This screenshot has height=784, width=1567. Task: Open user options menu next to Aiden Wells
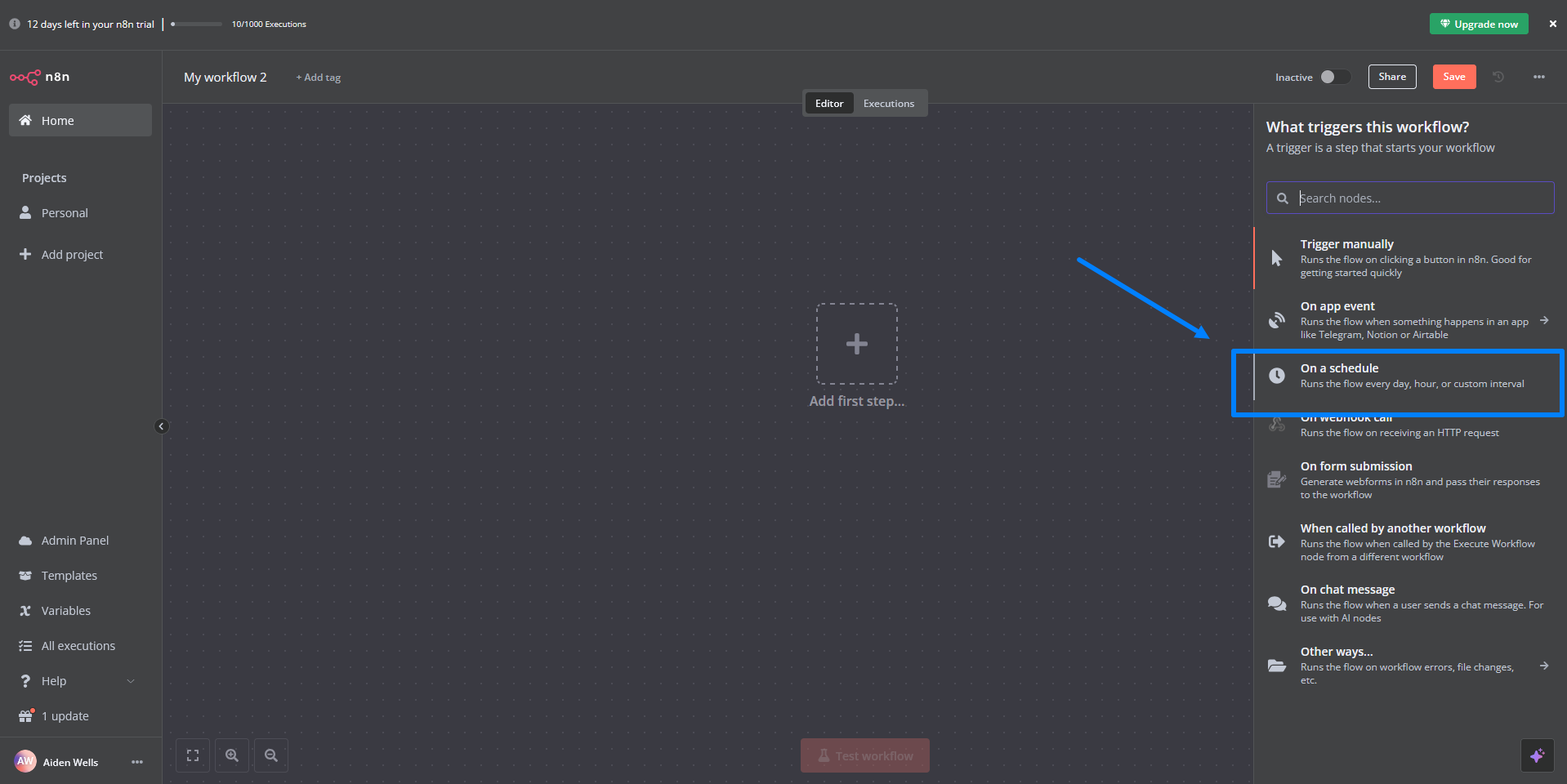(x=137, y=762)
